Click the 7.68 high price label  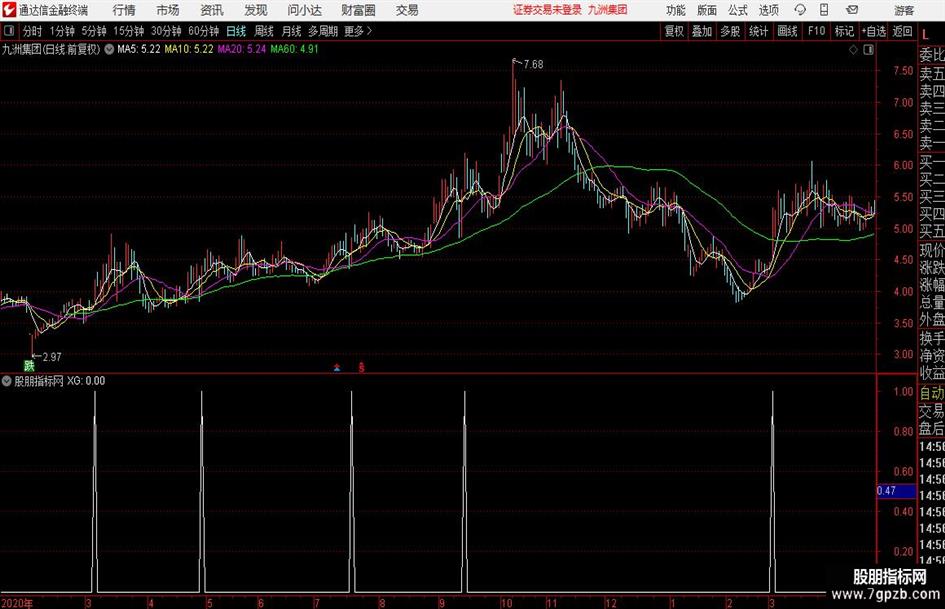click(x=533, y=65)
